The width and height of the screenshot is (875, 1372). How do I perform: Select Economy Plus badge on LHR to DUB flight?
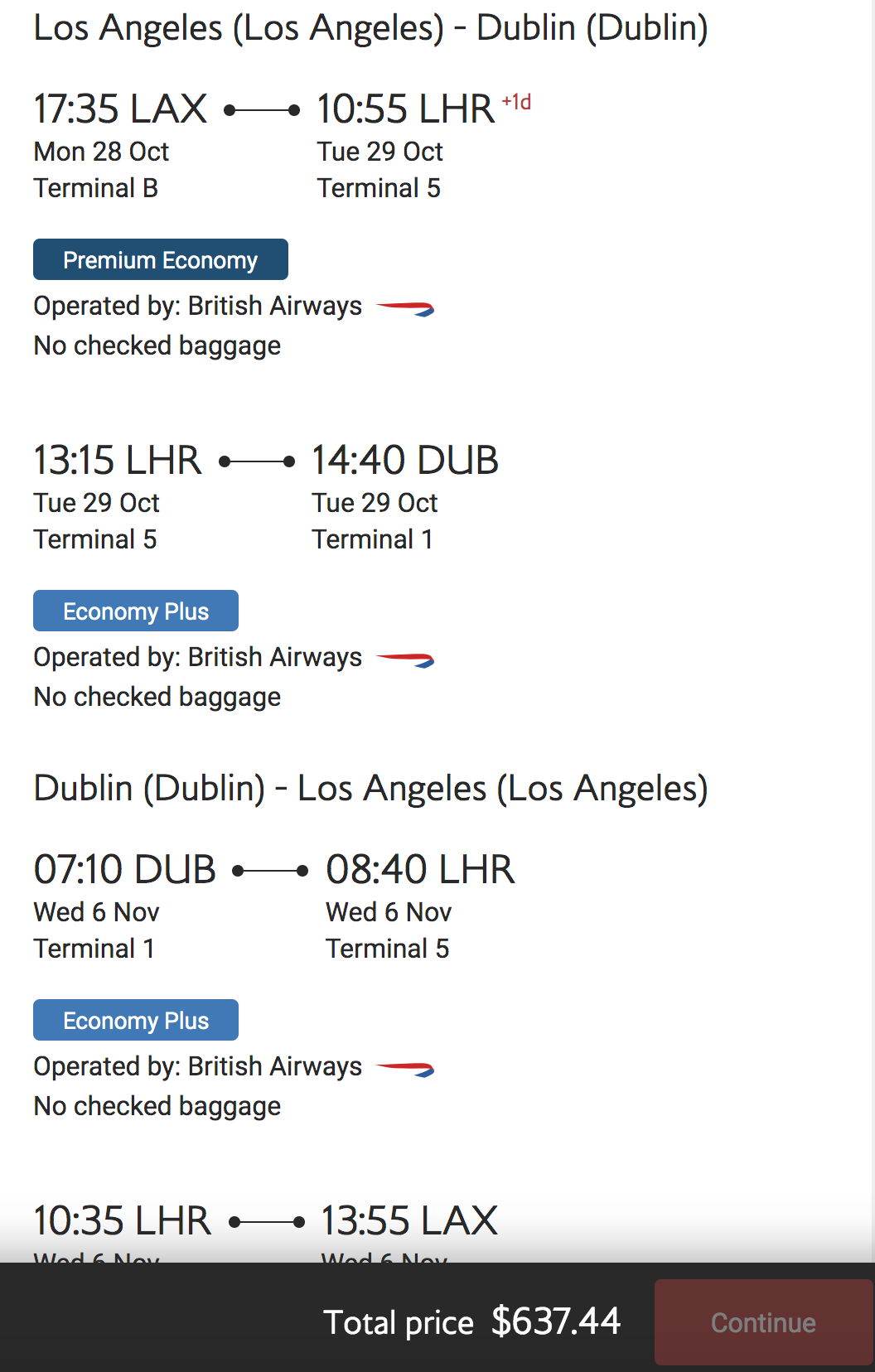click(136, 611)
